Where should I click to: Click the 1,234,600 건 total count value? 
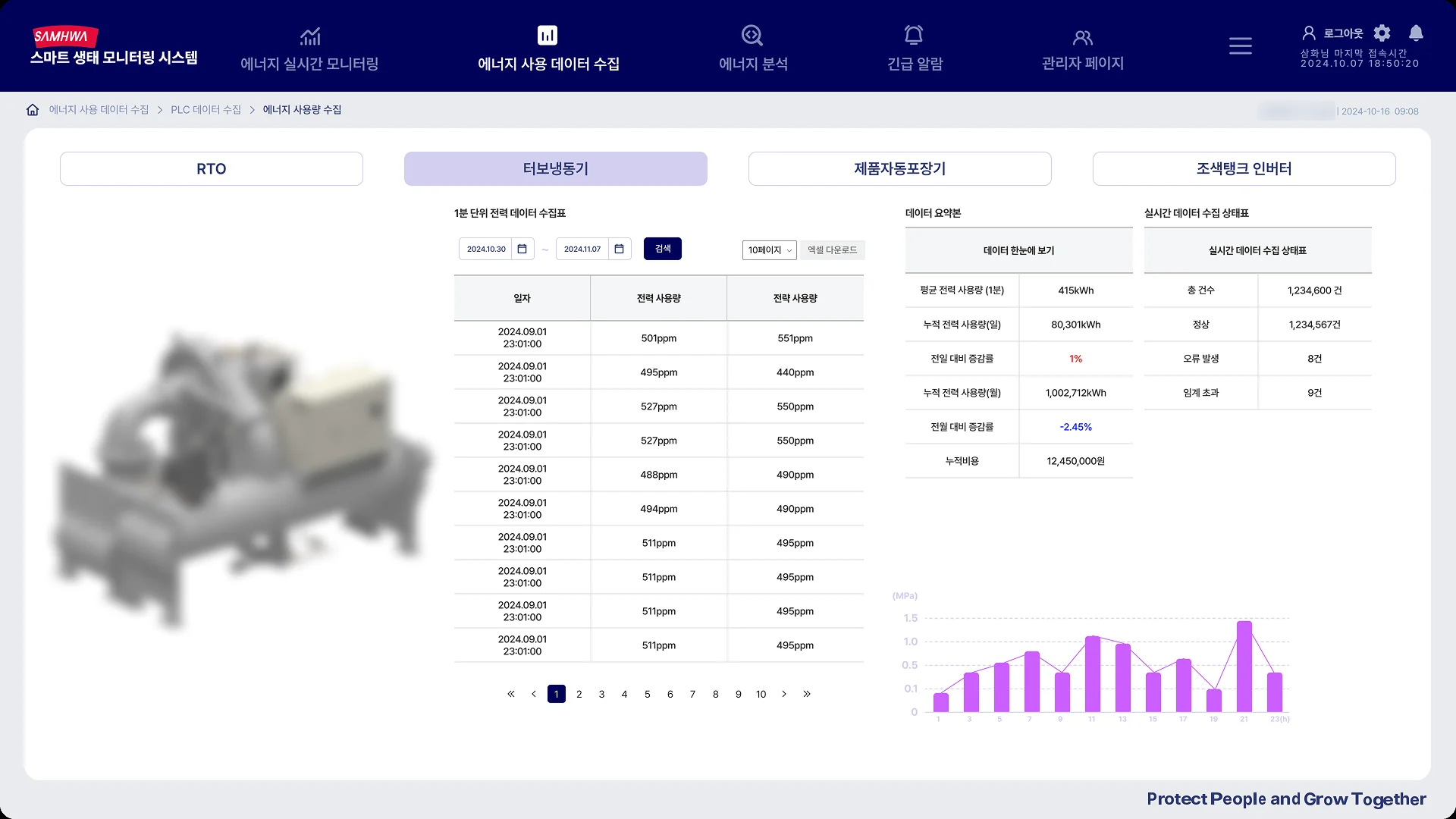click(1314, 290)
